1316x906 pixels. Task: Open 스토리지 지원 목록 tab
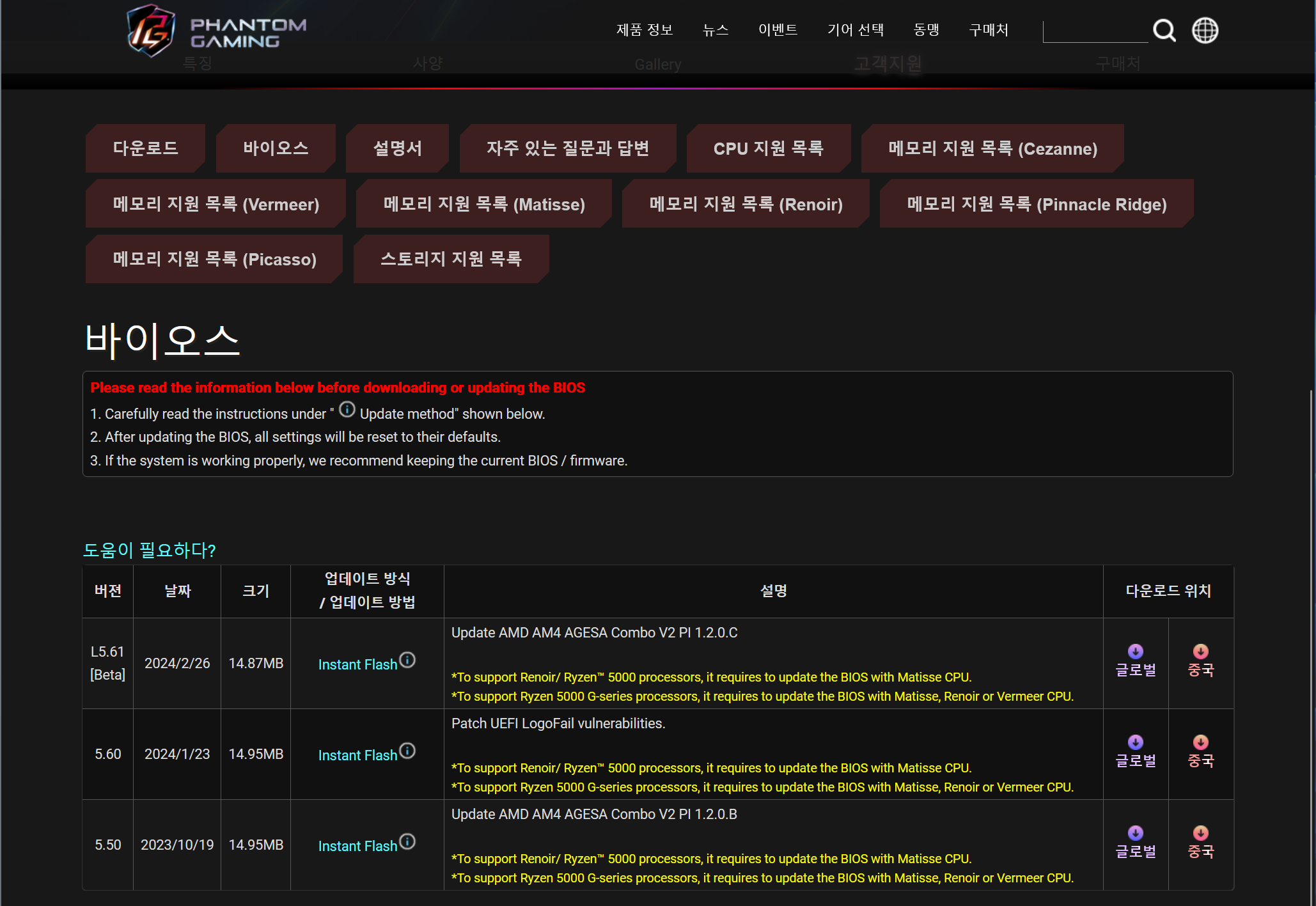point(451,259)
